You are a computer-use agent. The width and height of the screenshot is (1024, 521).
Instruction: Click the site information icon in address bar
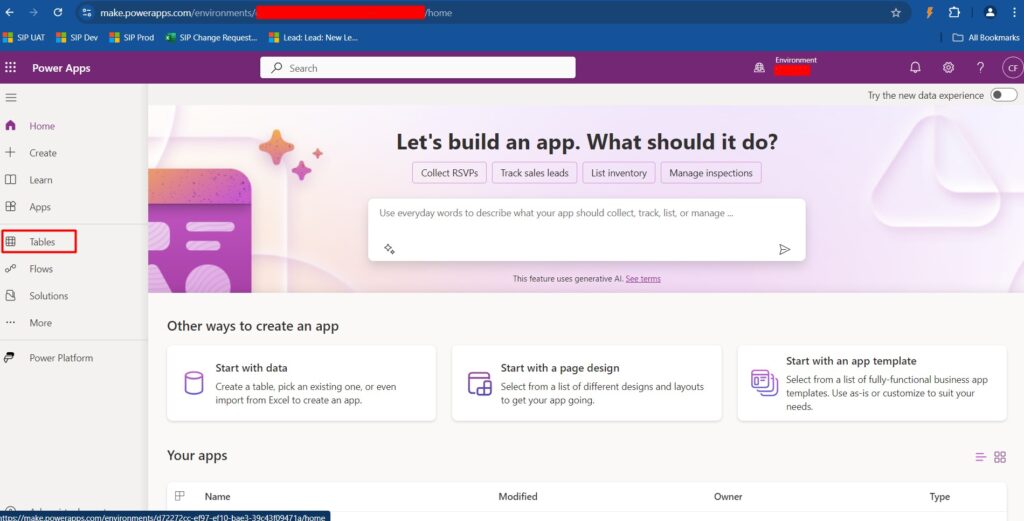[x=87, y=12]
